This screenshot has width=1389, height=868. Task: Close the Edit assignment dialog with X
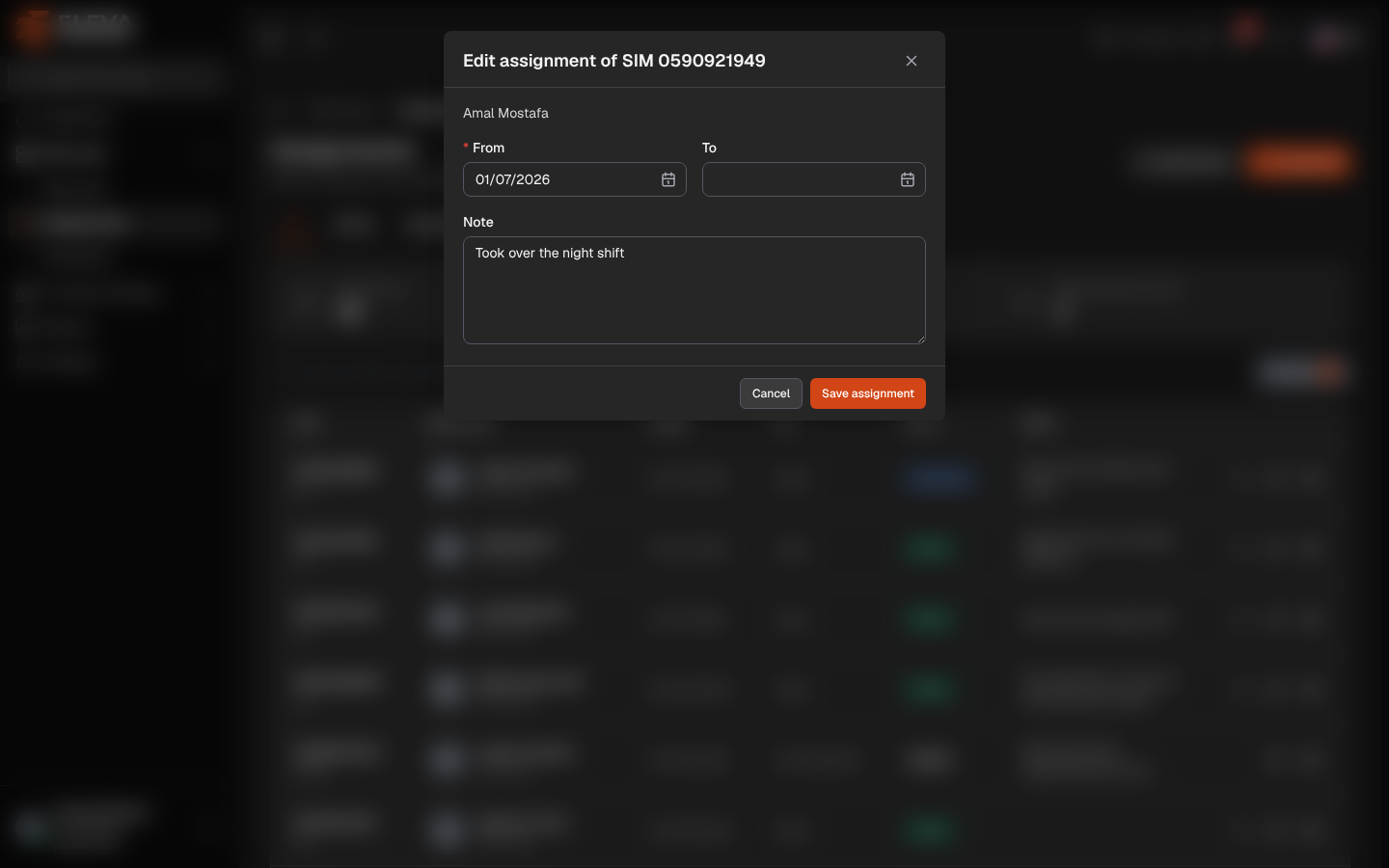pos(912,61)
